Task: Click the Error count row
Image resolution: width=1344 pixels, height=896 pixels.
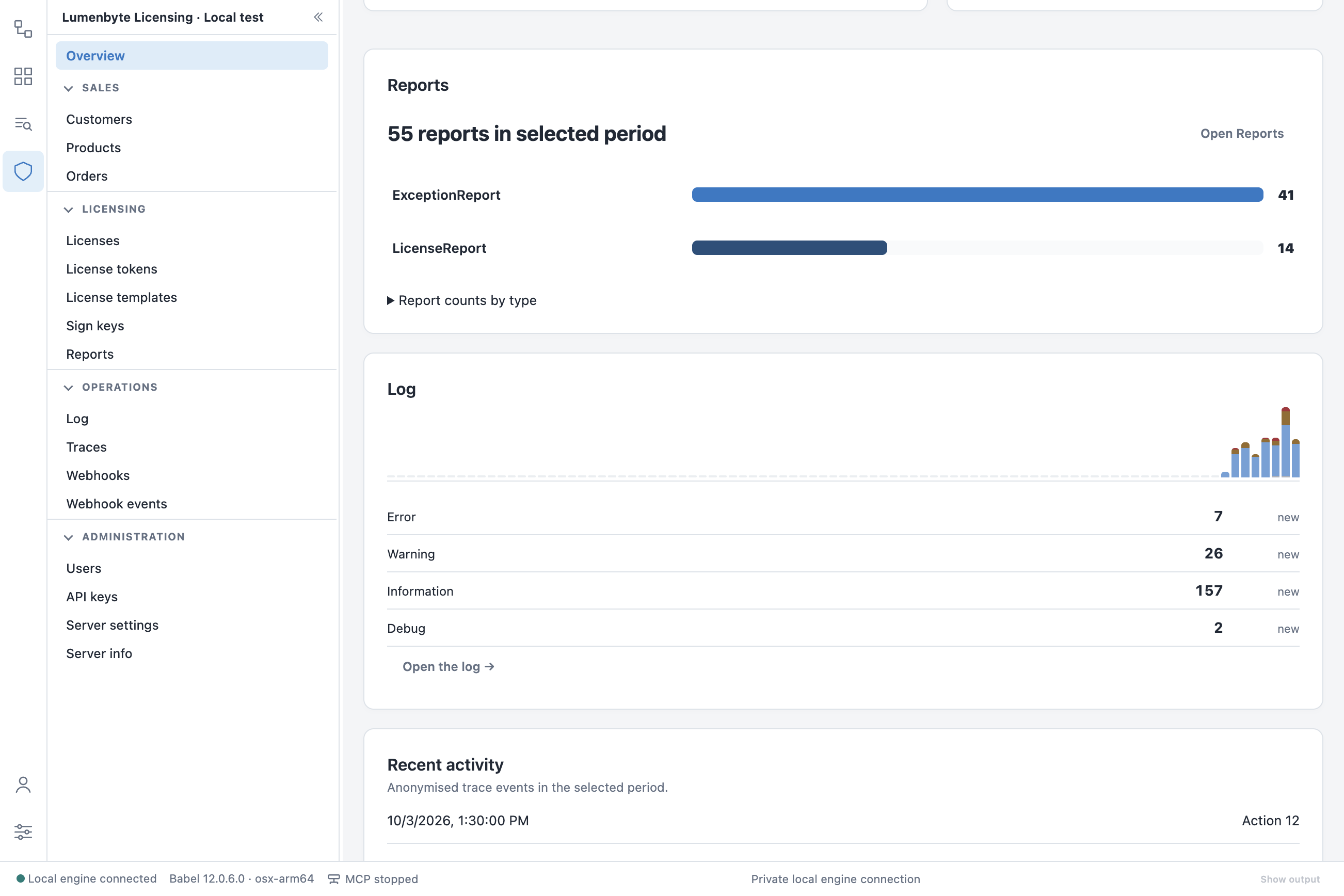Action: pyautogui.click(x=843, y=517)
